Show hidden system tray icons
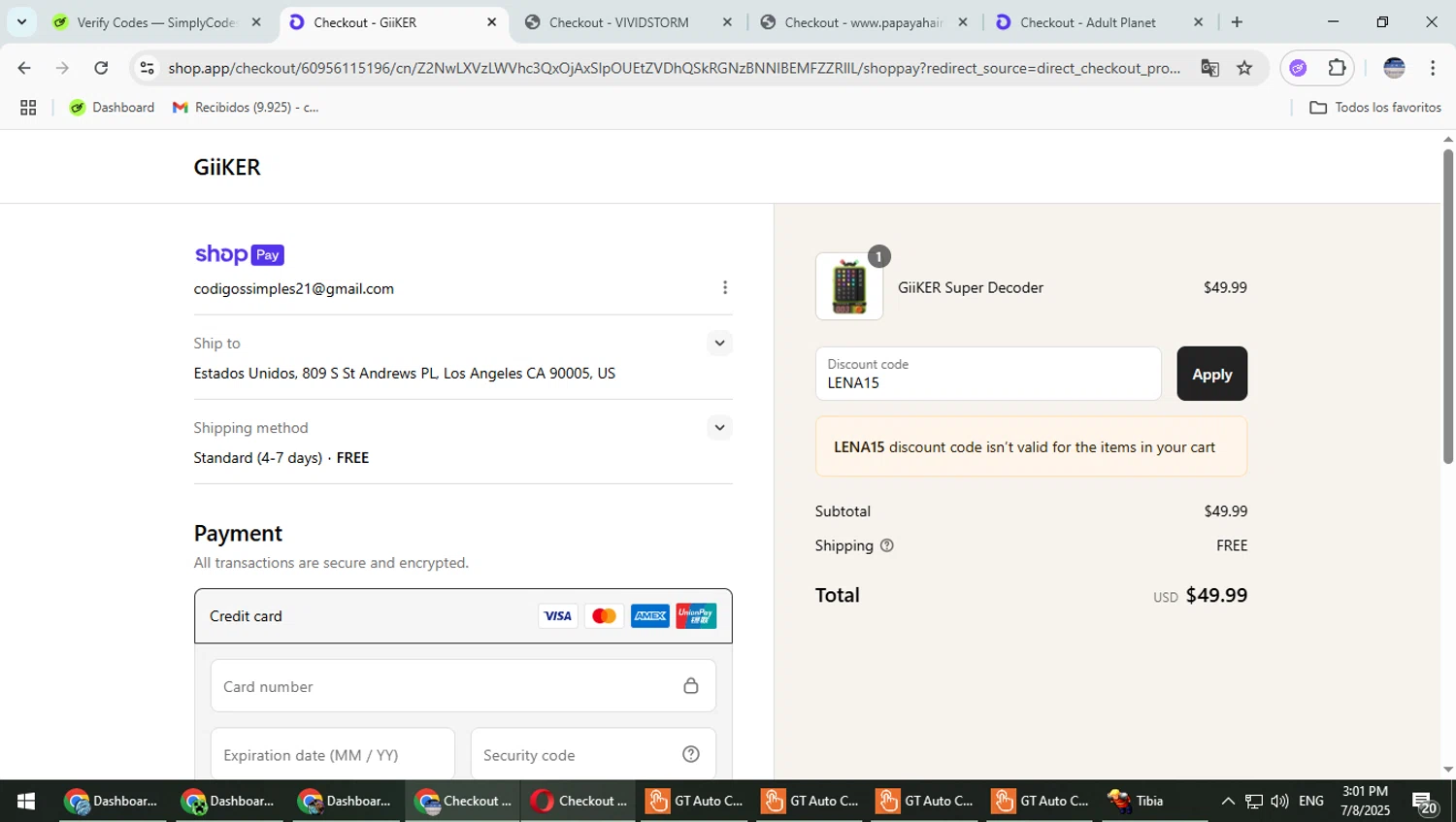Viewport: 1456px width, 822px height. click(1228, 802)
